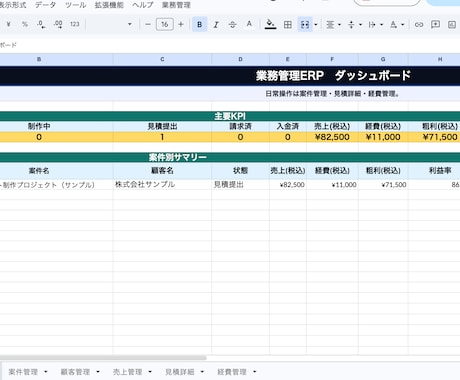460x380 pixels.
Task: Open the fill color picker
Action: point(270,24)
